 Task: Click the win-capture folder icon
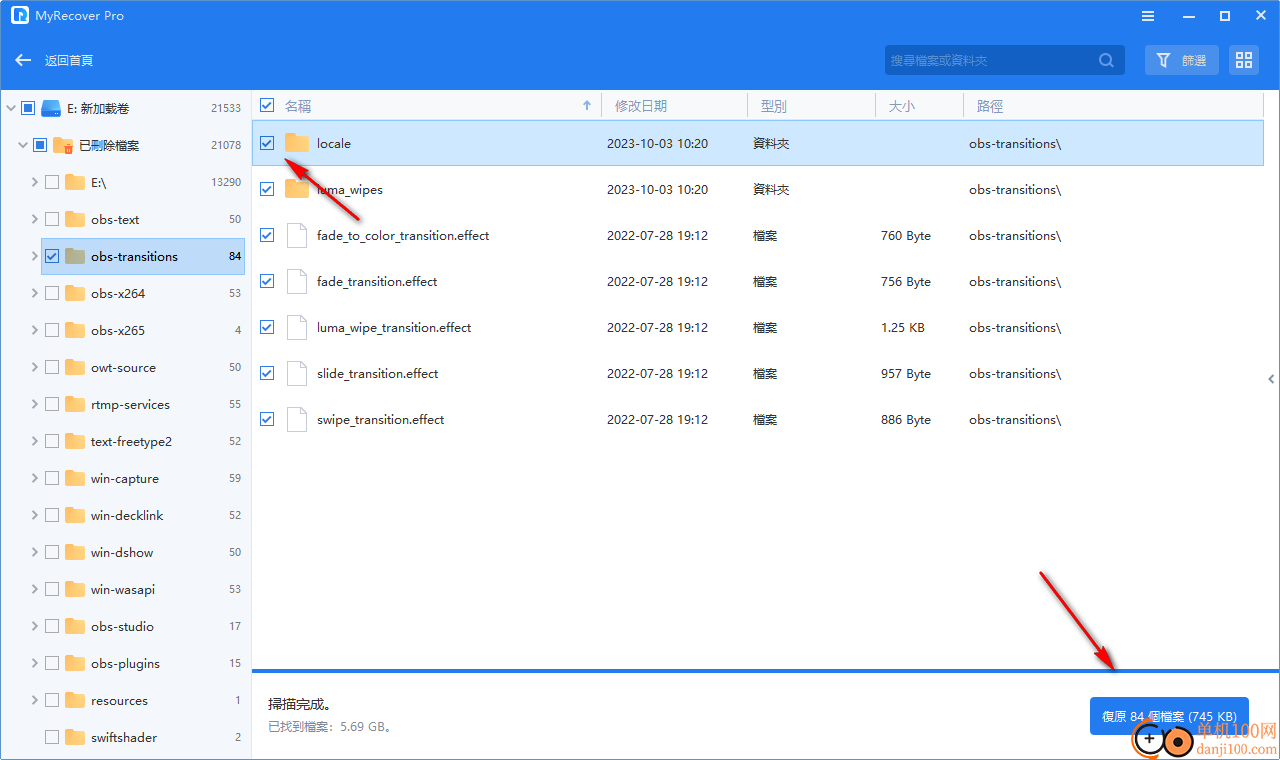75,478
